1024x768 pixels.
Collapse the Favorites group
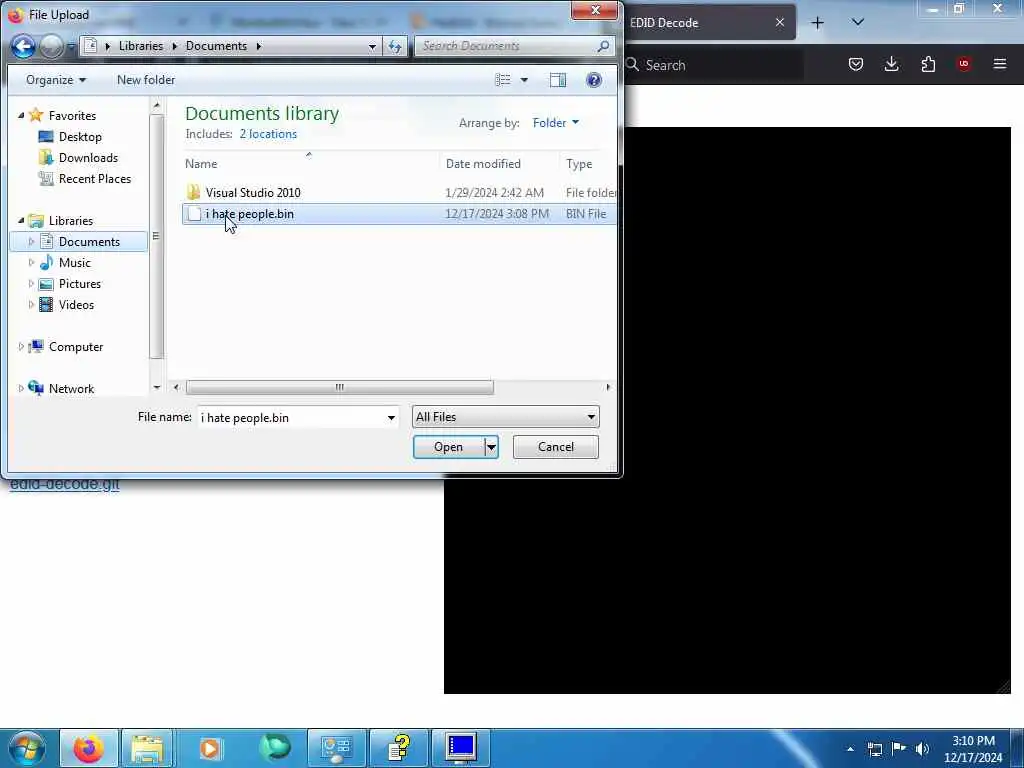[22, 116]
